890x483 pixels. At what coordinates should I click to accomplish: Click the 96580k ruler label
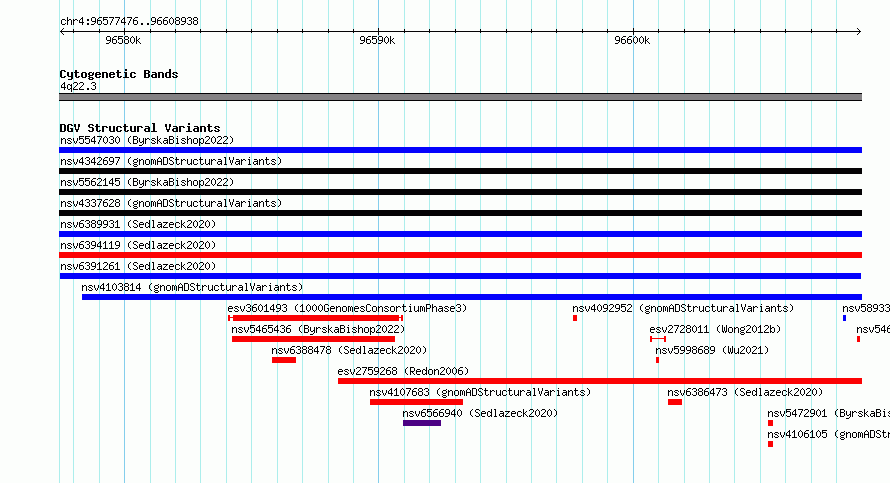123,40
